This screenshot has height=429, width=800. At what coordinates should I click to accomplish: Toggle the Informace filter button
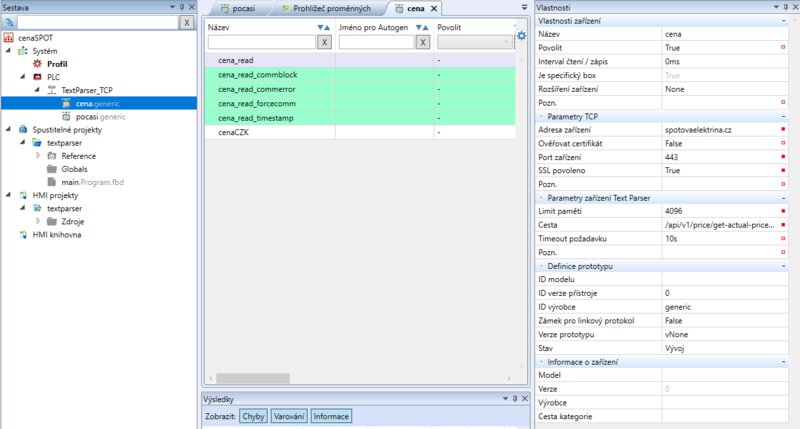tap(330, 416)
